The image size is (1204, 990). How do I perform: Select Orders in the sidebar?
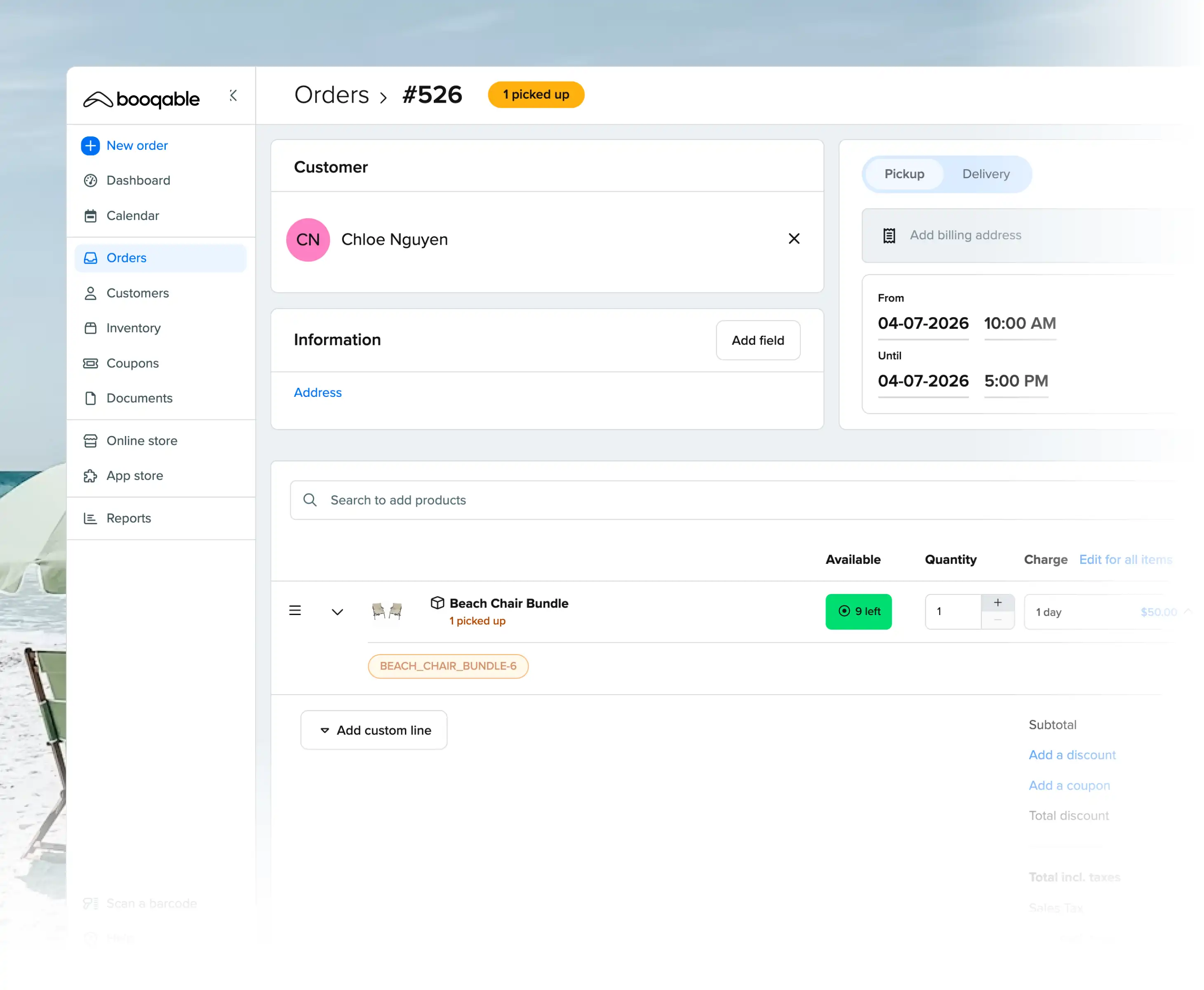(x=160, y=258)
